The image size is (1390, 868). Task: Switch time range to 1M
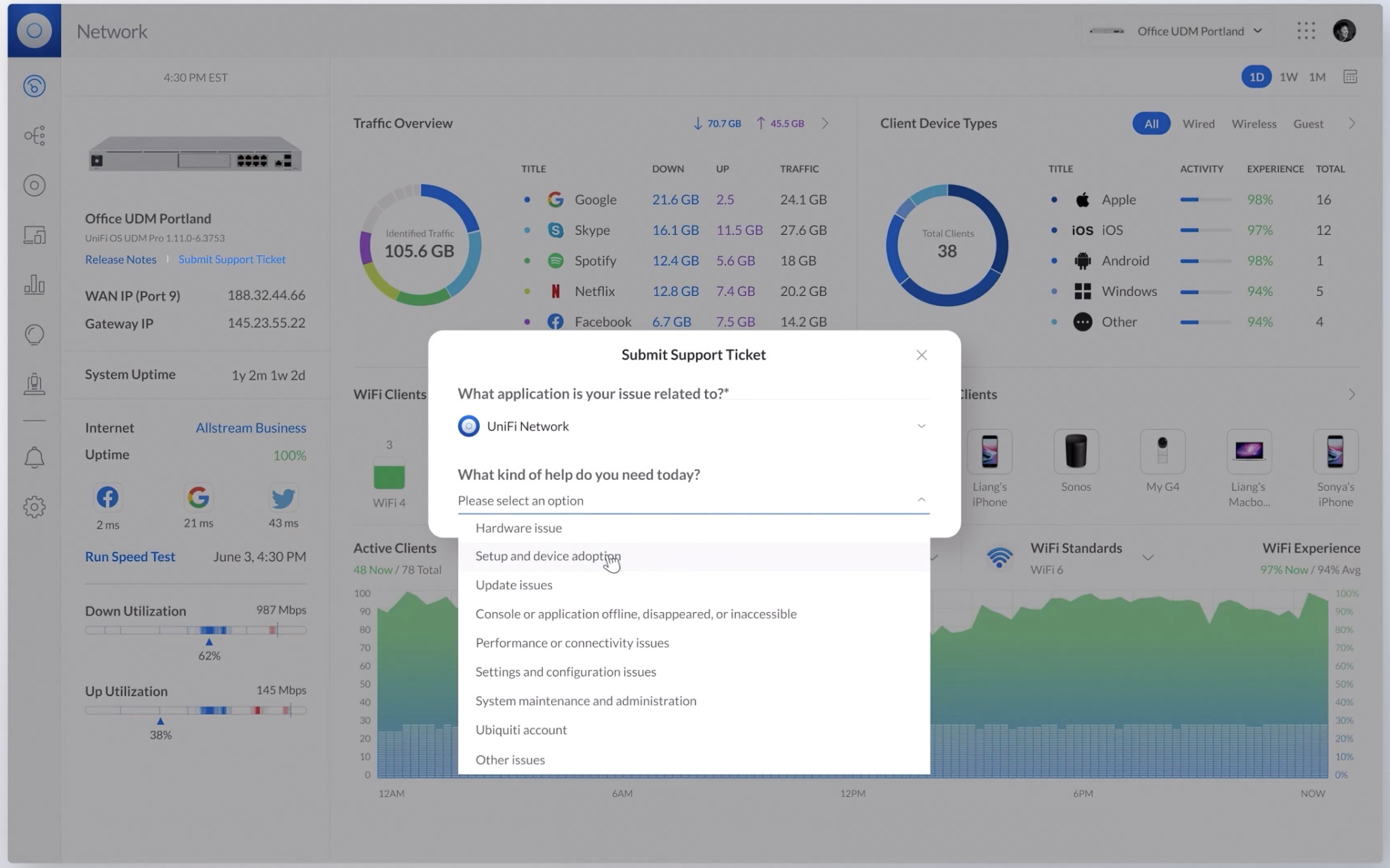pyautogui.click(x=1317, y=77)
